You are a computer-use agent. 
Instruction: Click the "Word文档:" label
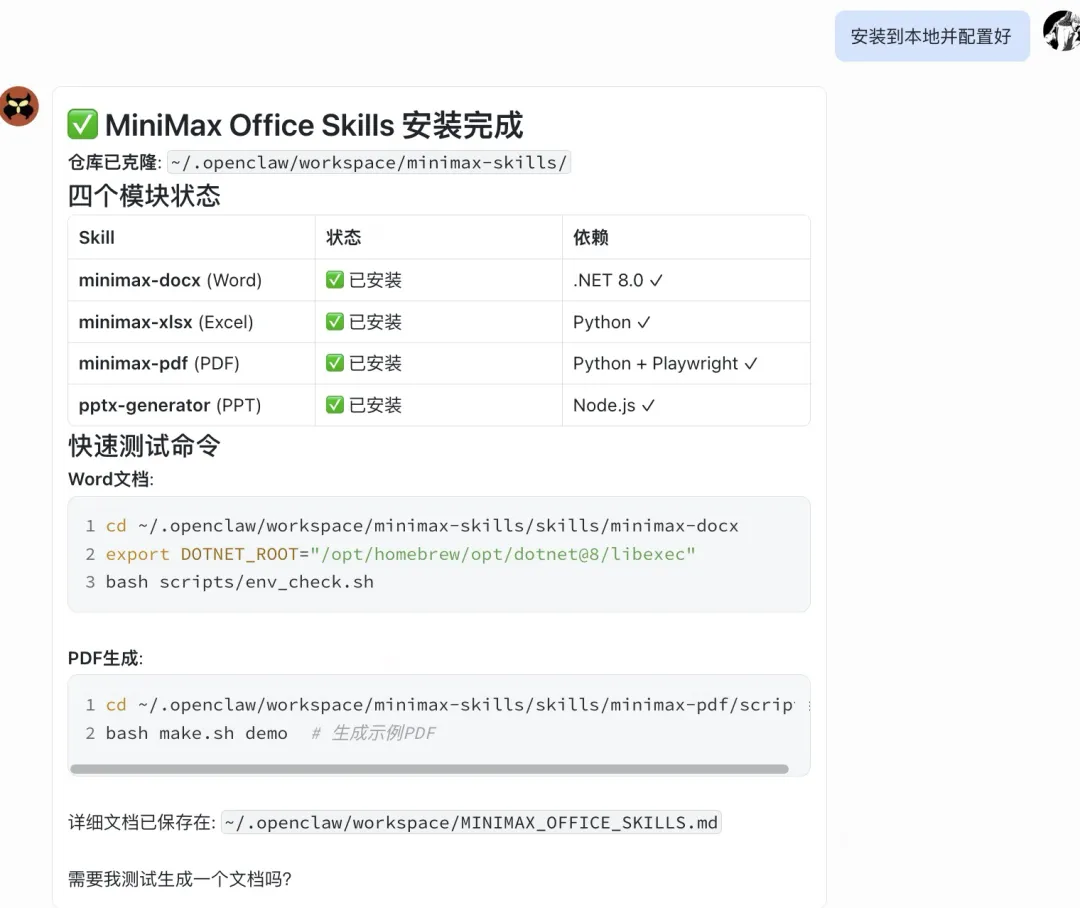111,479
